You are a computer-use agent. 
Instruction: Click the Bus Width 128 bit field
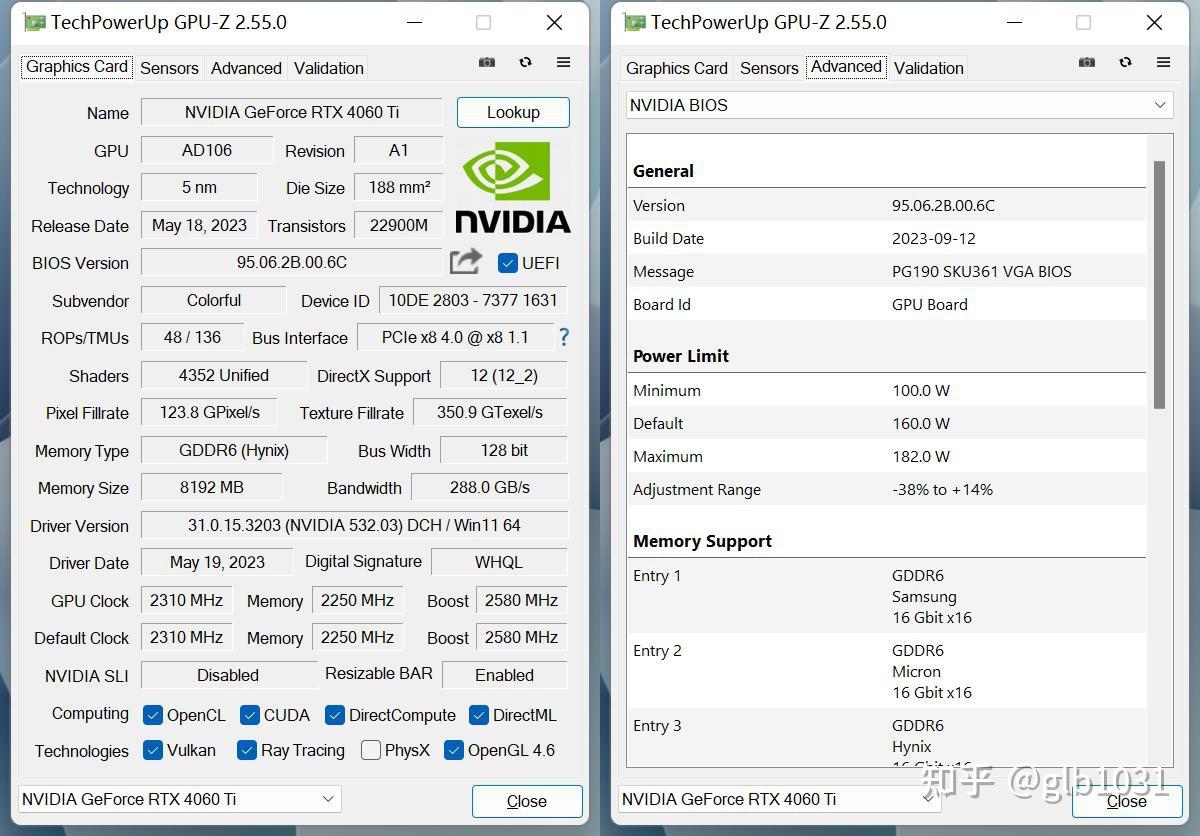[x=504, y=450]
